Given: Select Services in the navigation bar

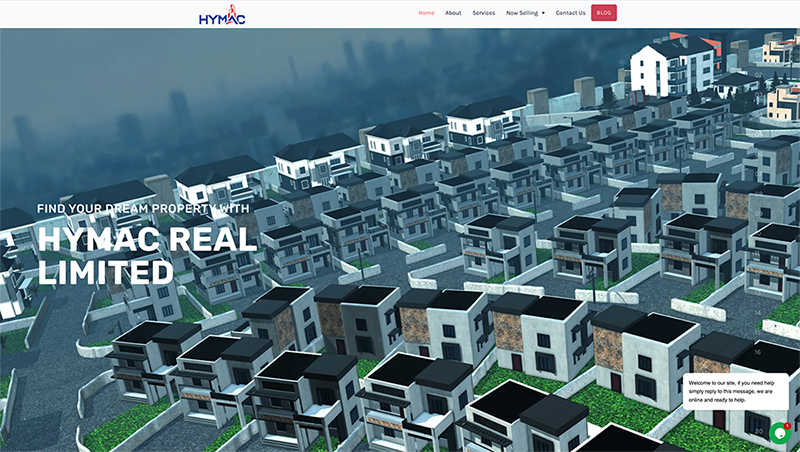Looking at the screenshot, I should [483, 13].
